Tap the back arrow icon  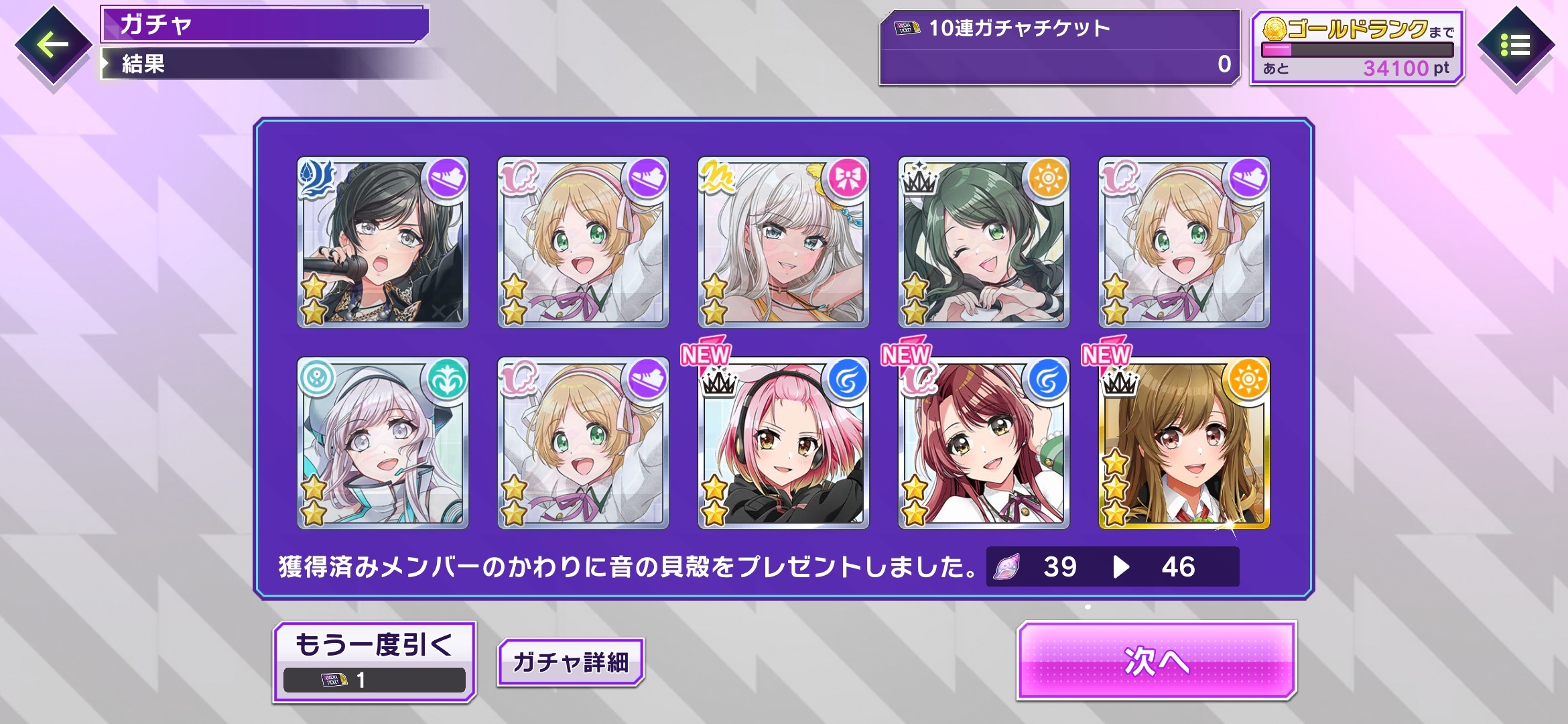pyautogui.click(x=53, y=46)
